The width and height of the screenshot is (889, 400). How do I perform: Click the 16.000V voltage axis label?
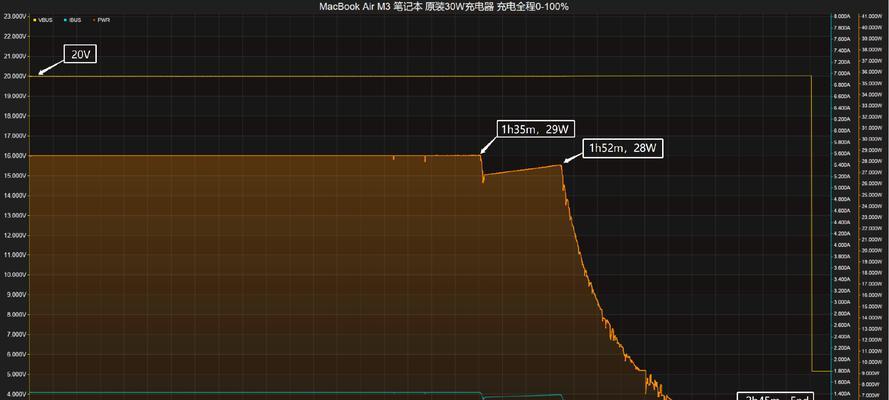[x=15, y=155]
